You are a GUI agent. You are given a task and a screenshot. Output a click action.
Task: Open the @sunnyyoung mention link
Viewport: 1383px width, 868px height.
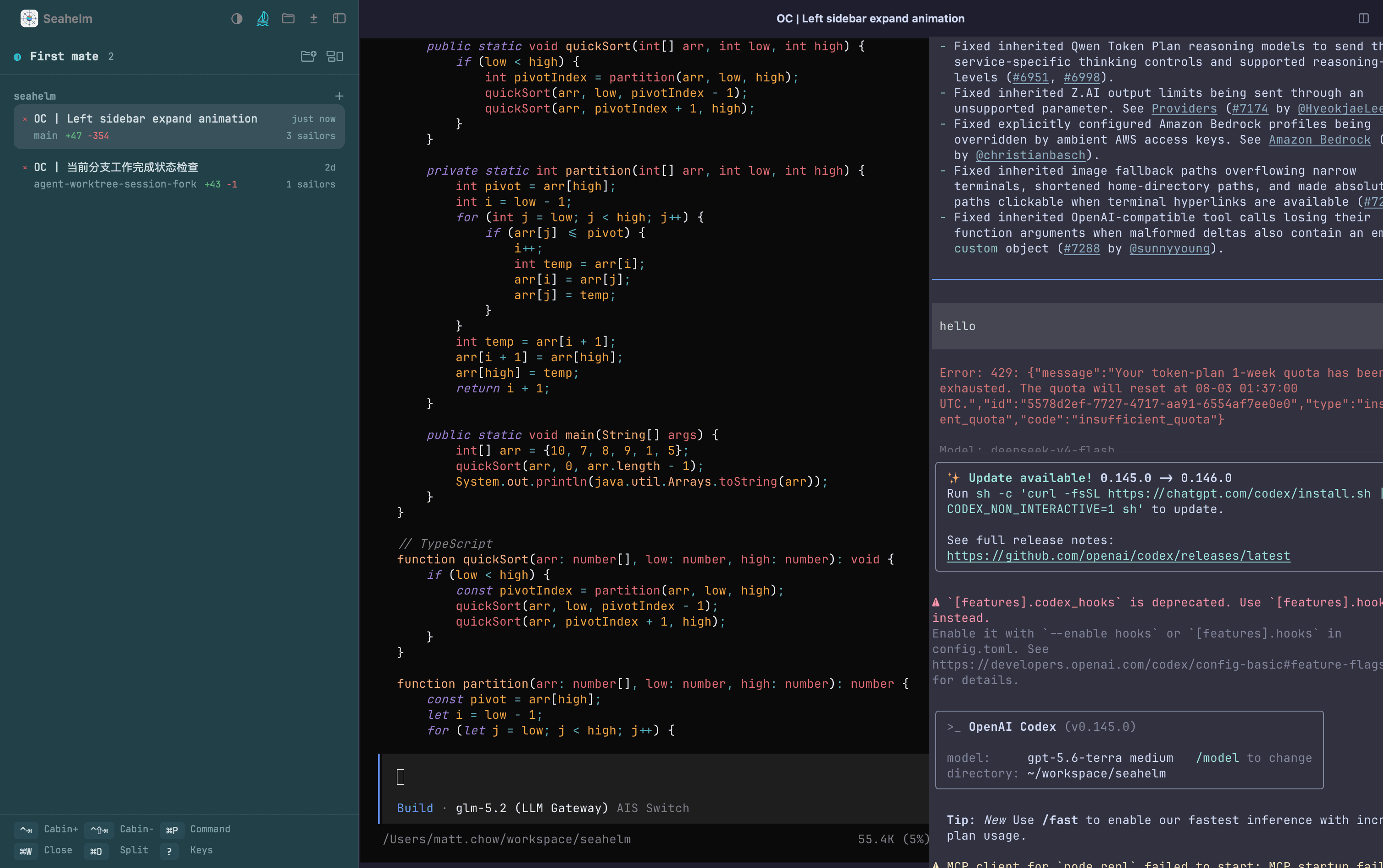click(1169, 249)
